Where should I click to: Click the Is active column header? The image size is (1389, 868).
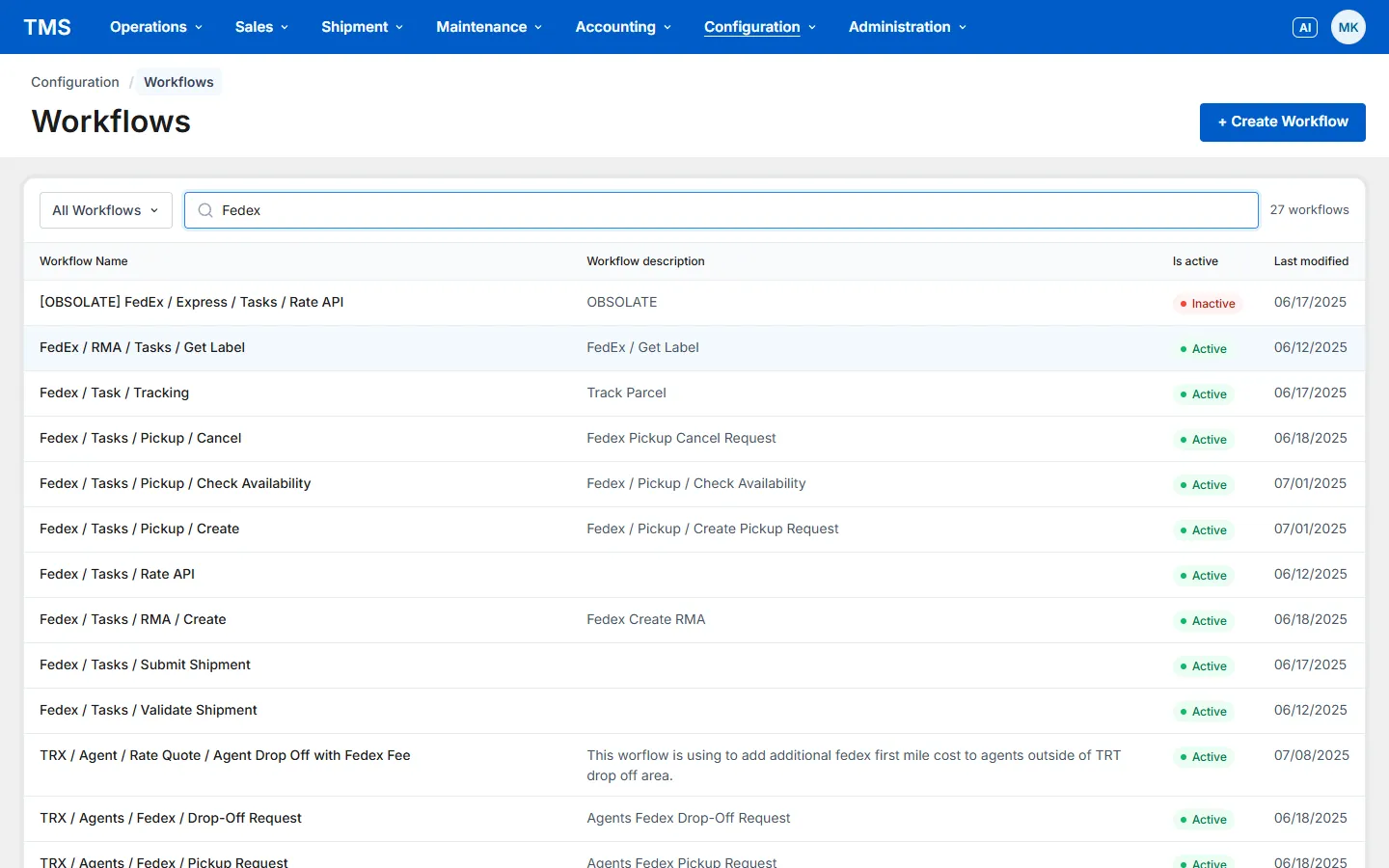click(1195, 261)
